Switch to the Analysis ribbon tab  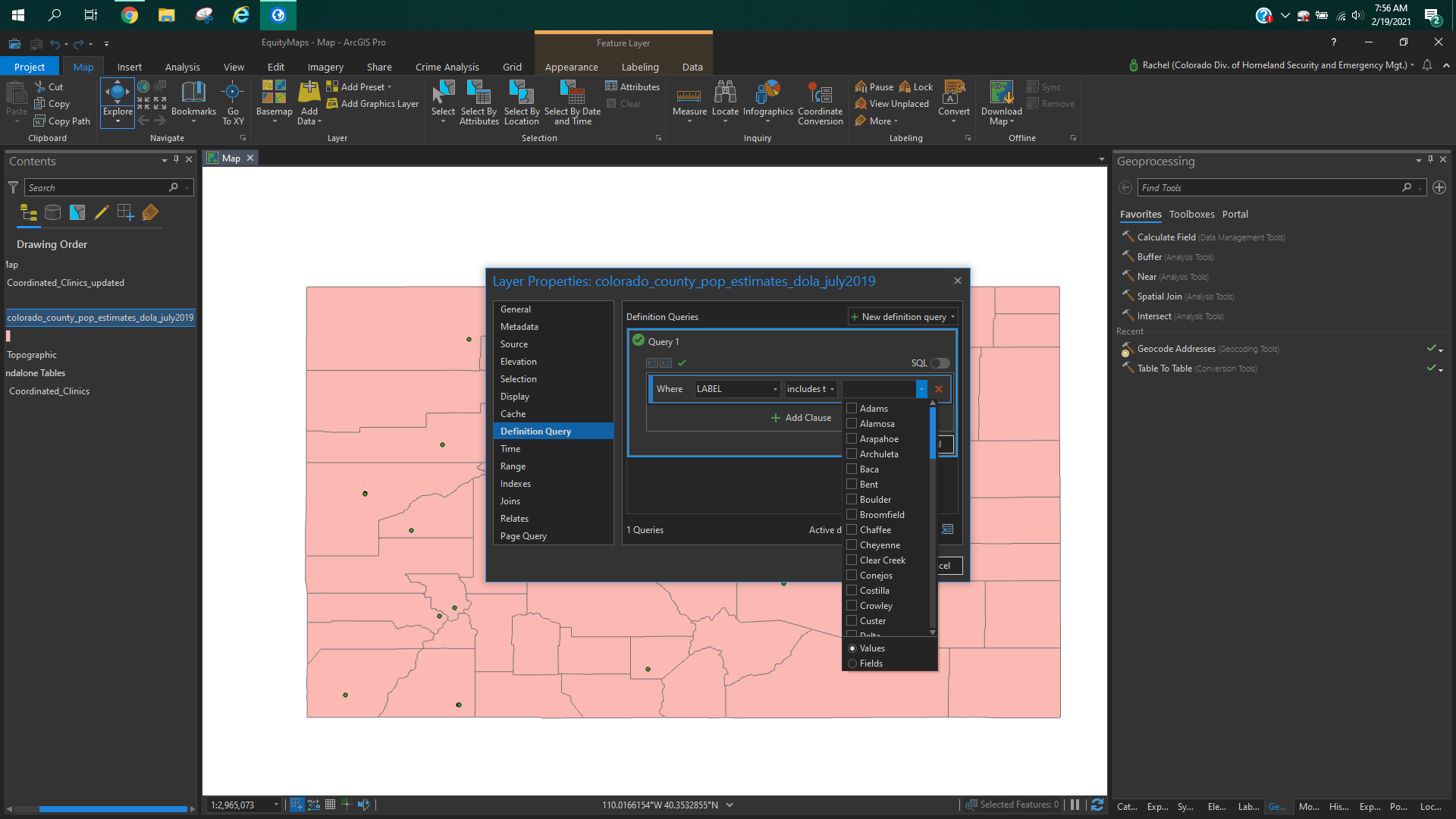click(182, 67)
